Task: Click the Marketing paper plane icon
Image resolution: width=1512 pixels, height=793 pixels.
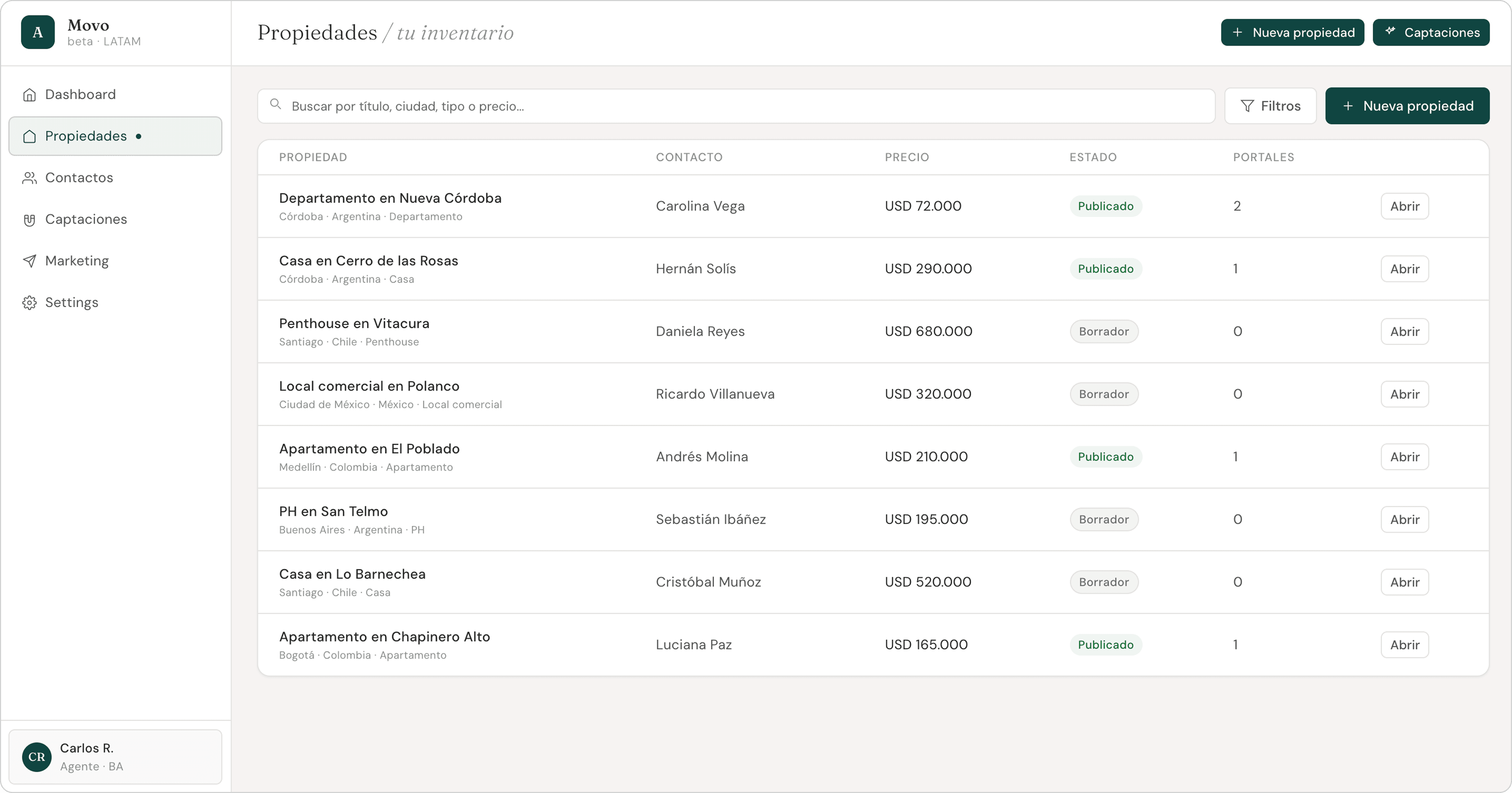Action: click(30, 261)
